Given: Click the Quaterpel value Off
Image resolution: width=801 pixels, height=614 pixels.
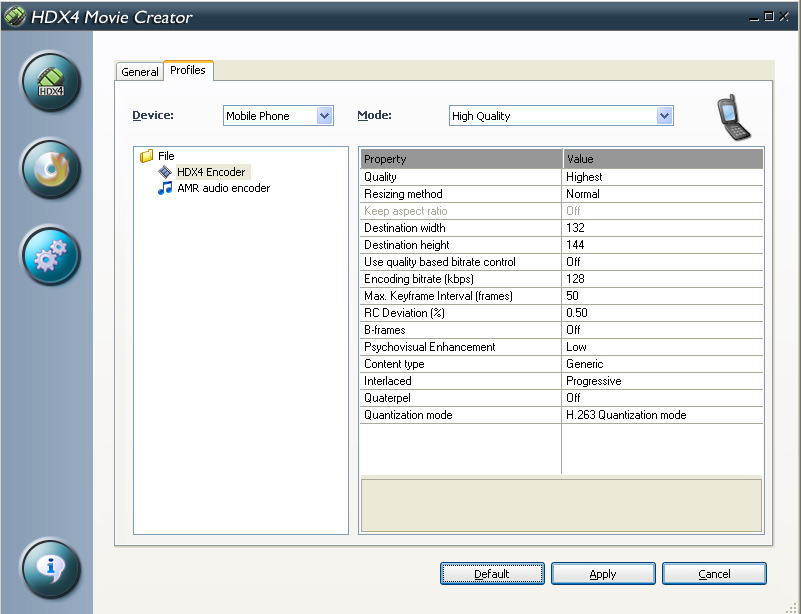Looking at the screenshot, I should click(573, 398).
